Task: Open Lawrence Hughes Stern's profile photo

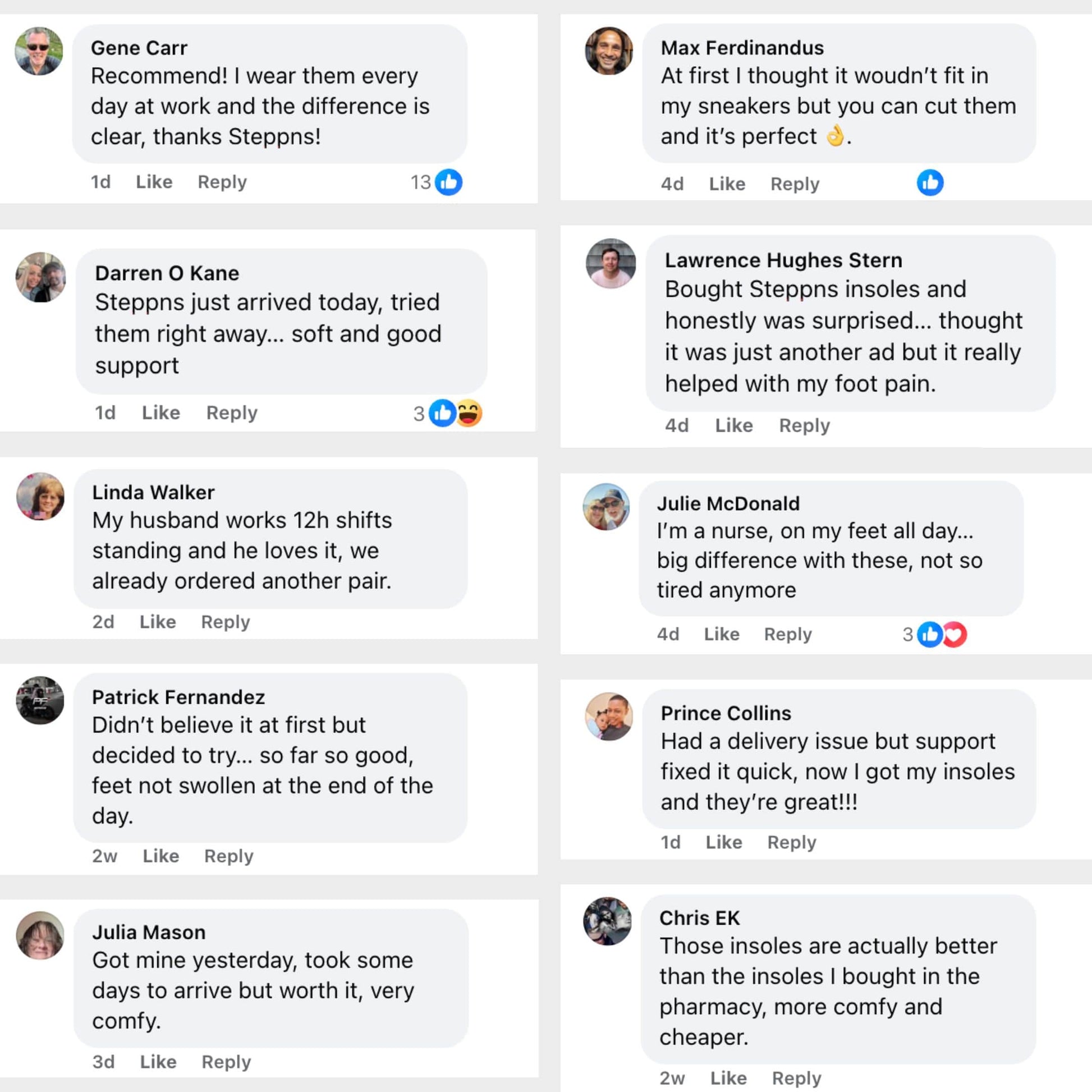Action: [x=611, y=263]
